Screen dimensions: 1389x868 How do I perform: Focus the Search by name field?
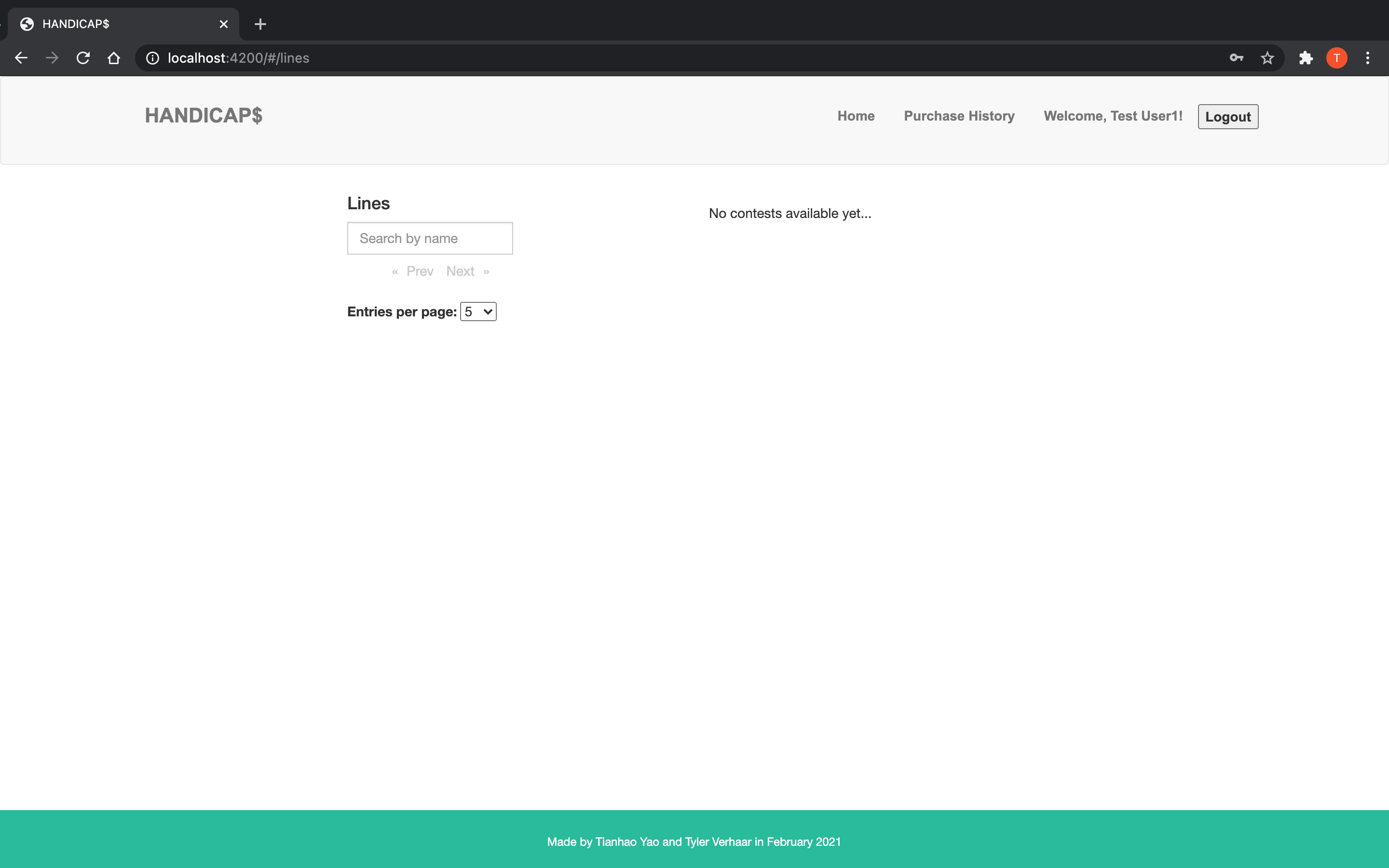(430, 238)
